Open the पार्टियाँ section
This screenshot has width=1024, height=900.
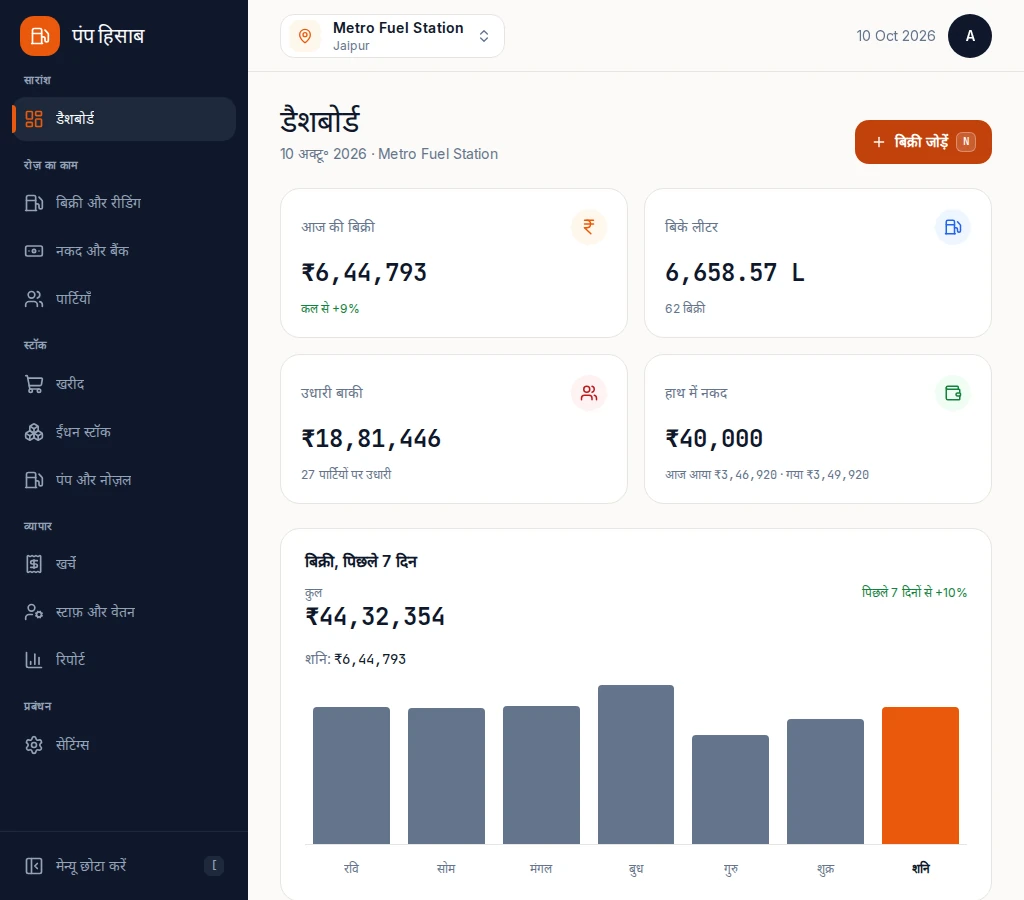(124, 299)
